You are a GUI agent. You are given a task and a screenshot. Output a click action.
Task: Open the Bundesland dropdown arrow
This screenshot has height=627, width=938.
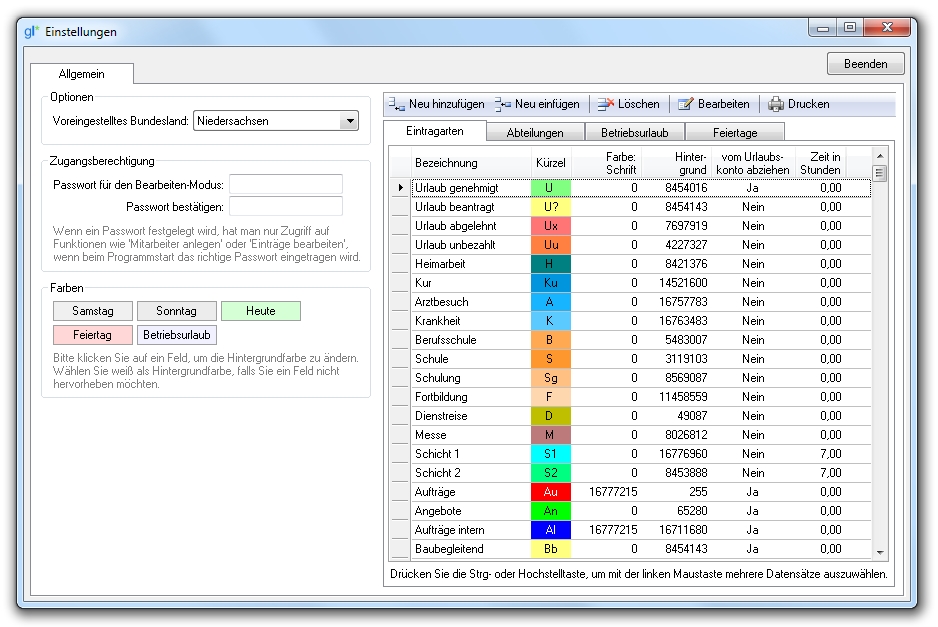click(349, 121)
